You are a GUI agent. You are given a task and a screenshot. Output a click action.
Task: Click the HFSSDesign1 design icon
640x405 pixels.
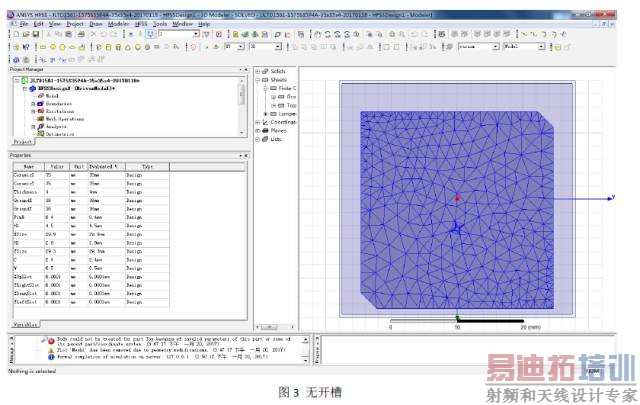click(x=33, y=88)
